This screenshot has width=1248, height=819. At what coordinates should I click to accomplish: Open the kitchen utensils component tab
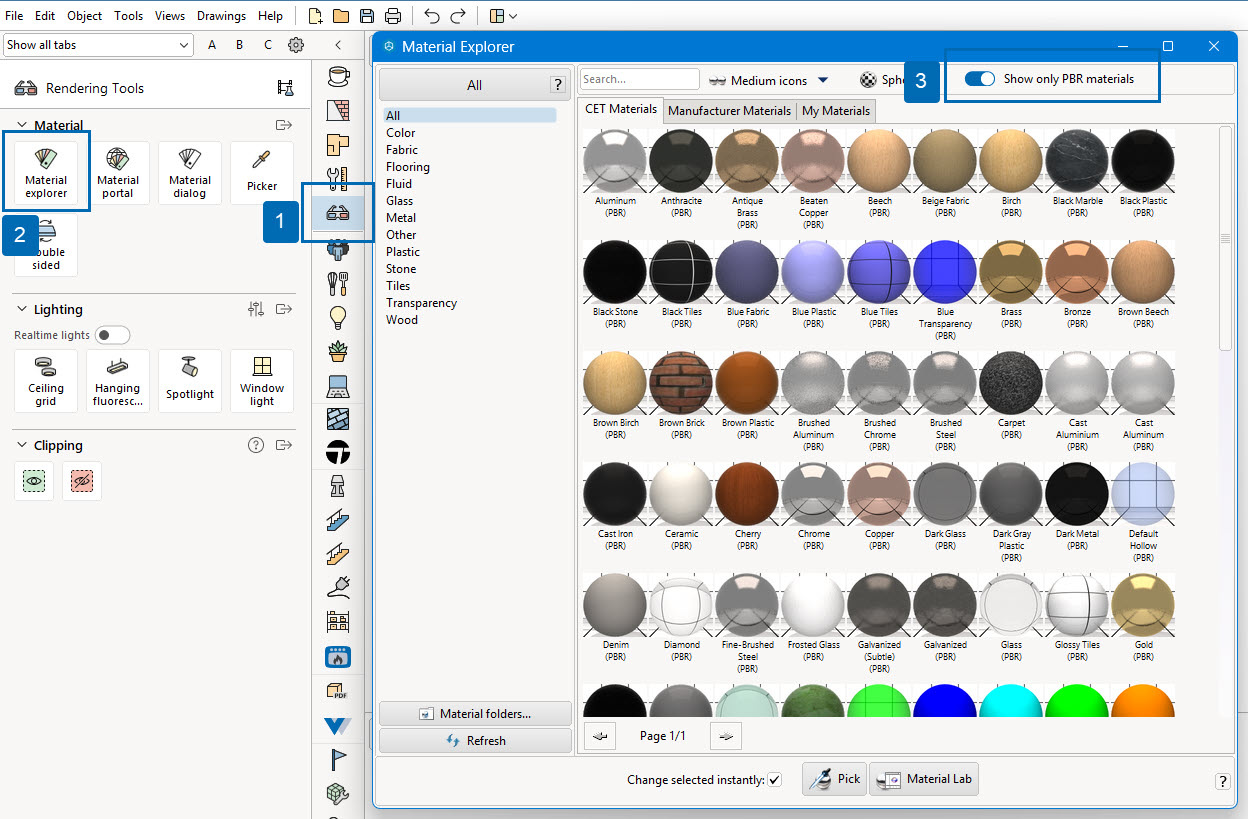pos(339,283)
